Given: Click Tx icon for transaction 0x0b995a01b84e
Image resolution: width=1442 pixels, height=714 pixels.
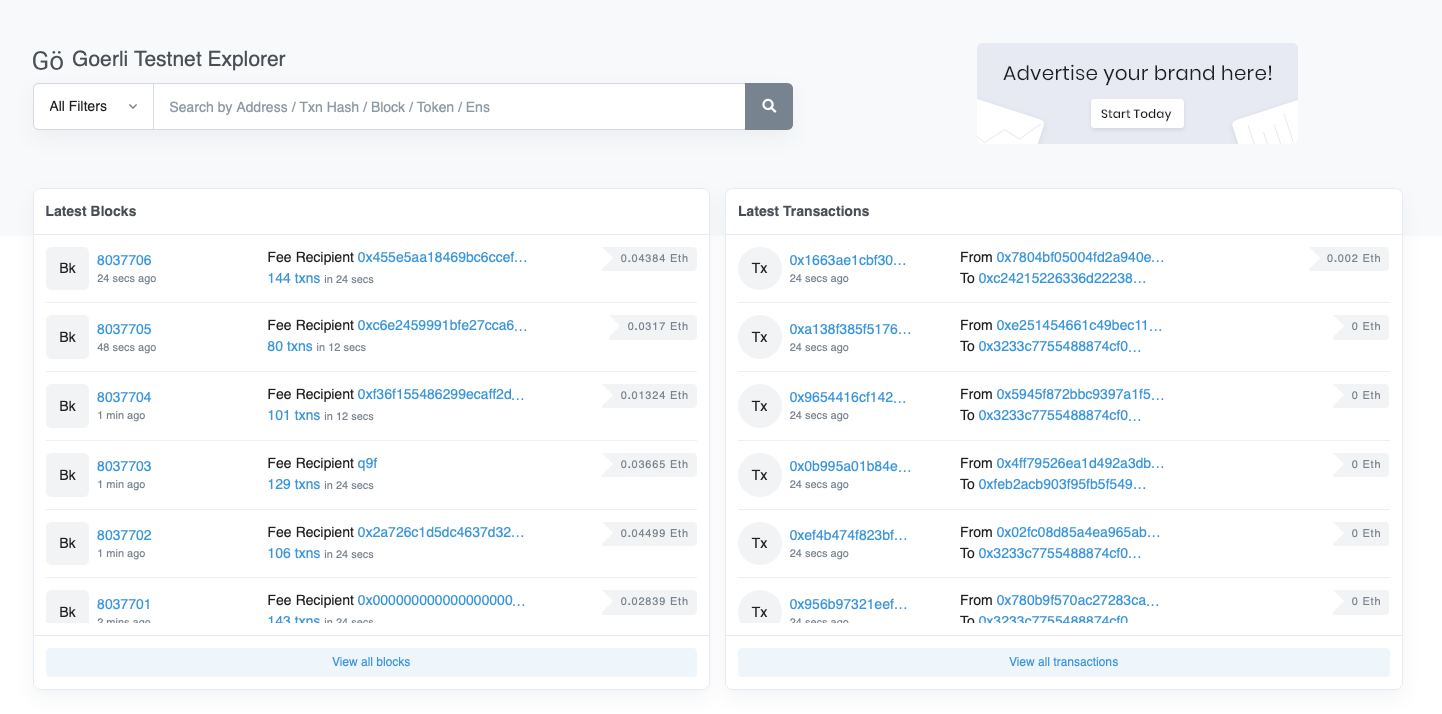Looking at the screenshot, I should click(759, 475).
